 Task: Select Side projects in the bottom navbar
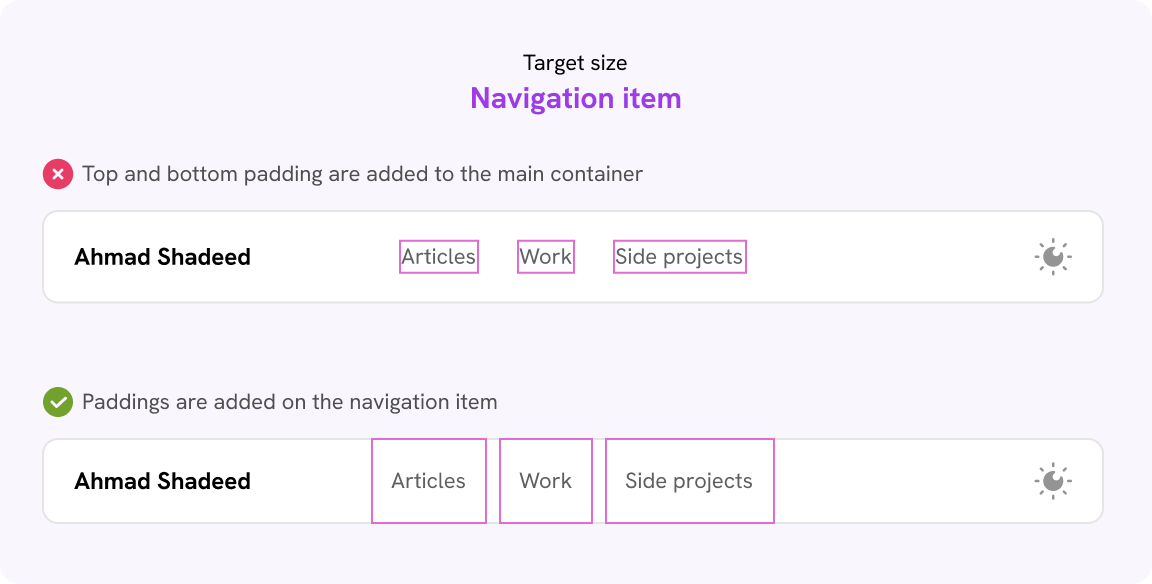click(x=689, y=481)
